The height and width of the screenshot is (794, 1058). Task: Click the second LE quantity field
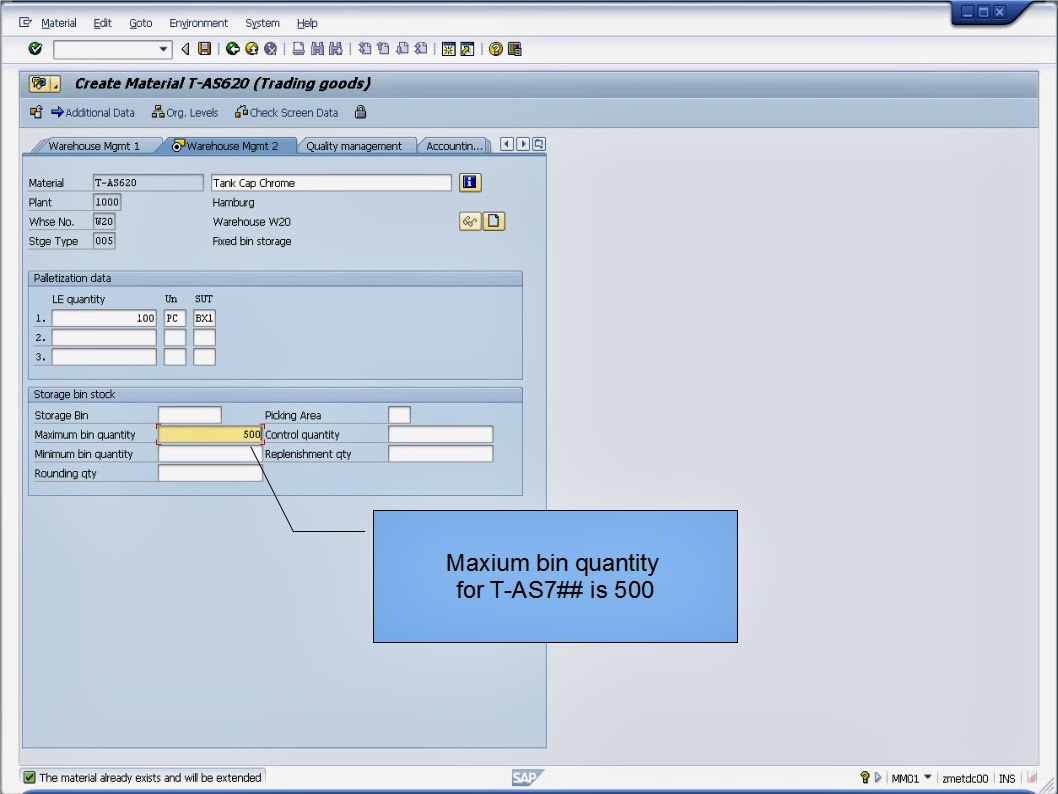[x=104, y=338]
